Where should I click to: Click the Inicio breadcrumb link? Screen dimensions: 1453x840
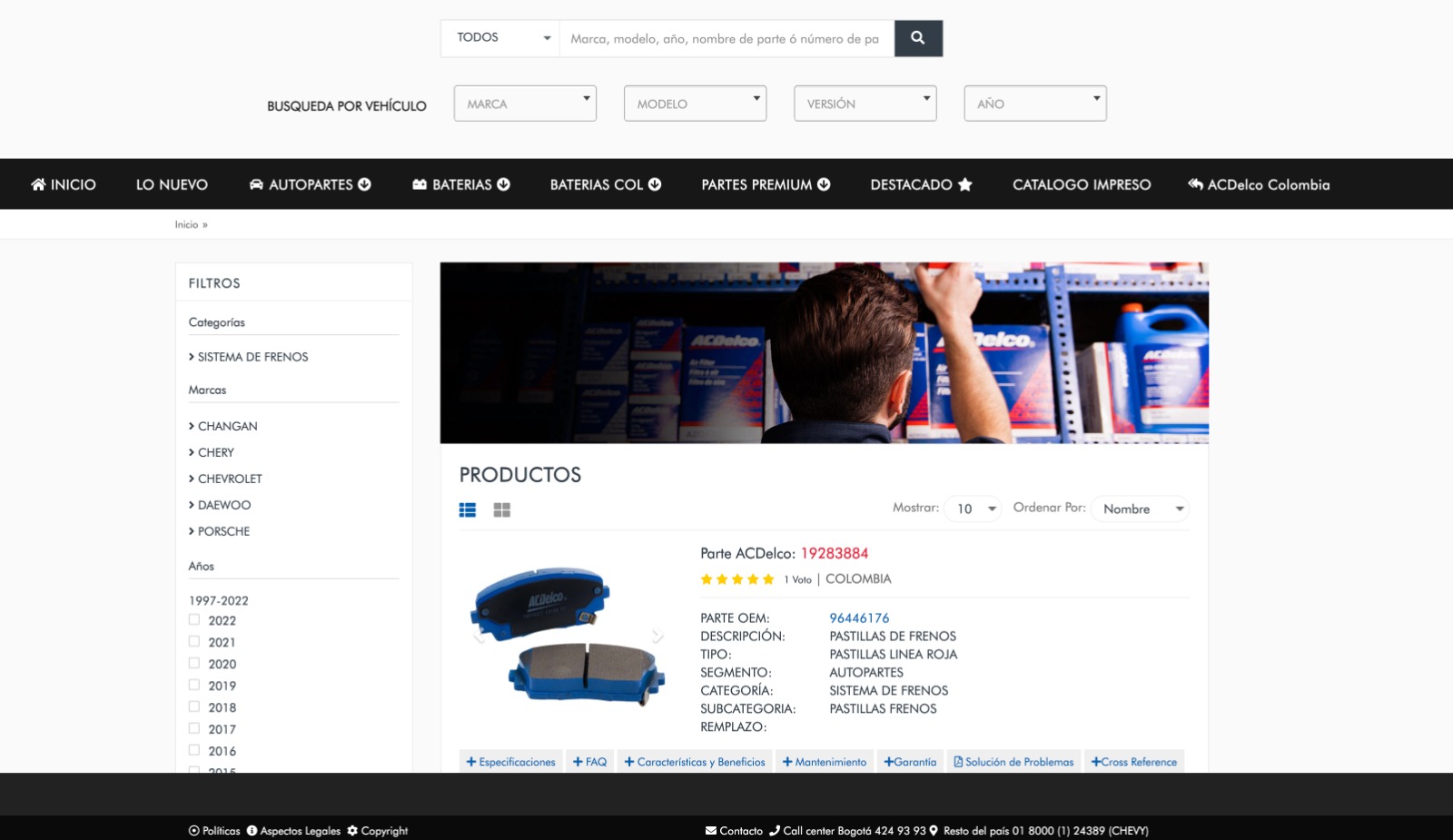186,224
